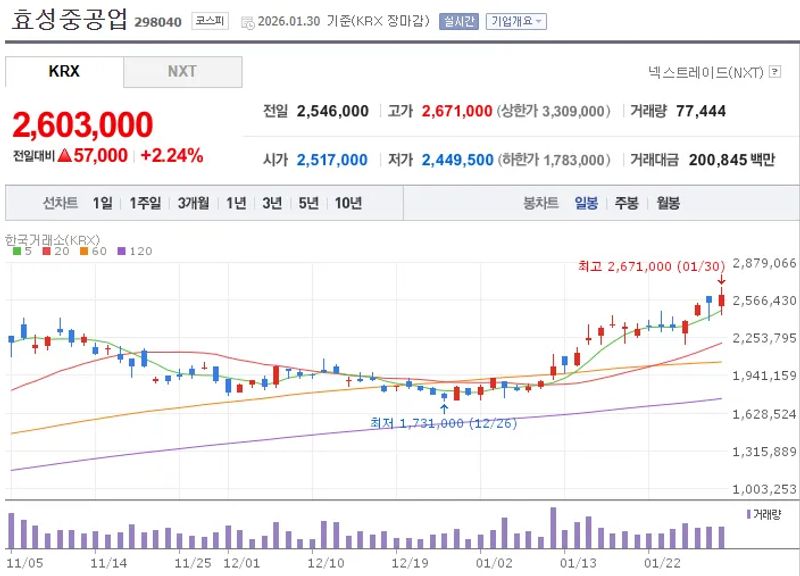Viewport: 800px width, 576px height.
Task: Select the 5년 line chart period
Action: pyautogui.click(x=308, y=203)
